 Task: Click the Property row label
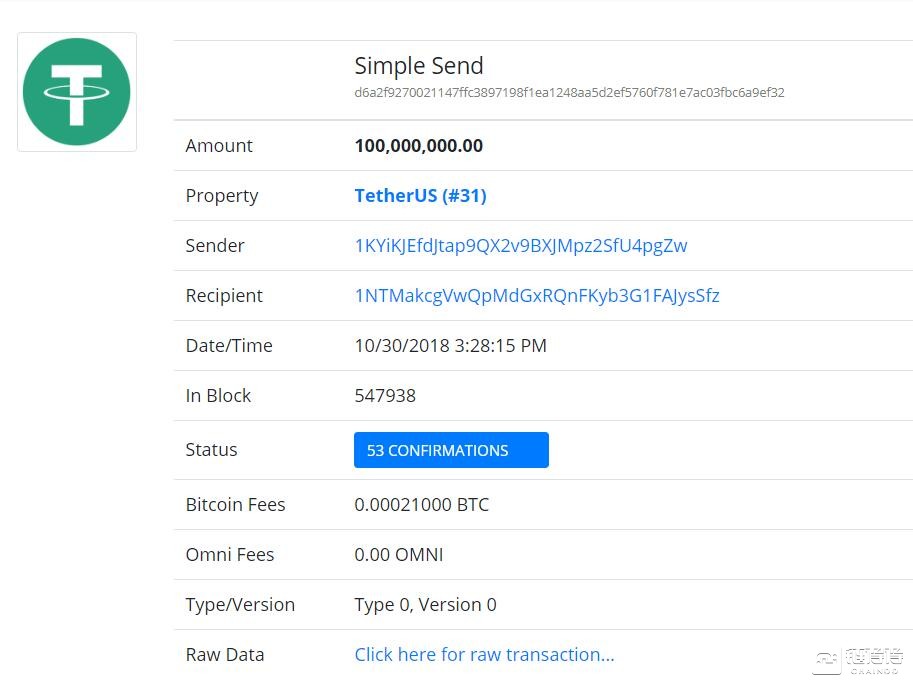pyautogui.click(x=222, y=196)
